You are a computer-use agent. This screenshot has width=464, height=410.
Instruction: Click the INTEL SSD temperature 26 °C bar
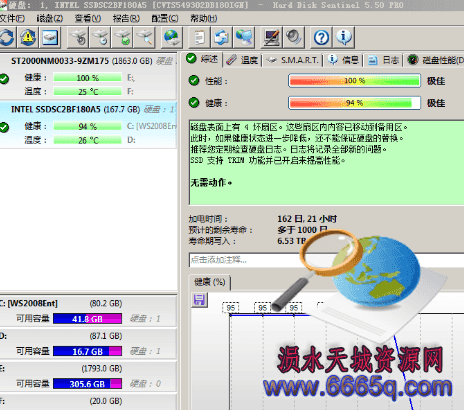click(87, 140)
